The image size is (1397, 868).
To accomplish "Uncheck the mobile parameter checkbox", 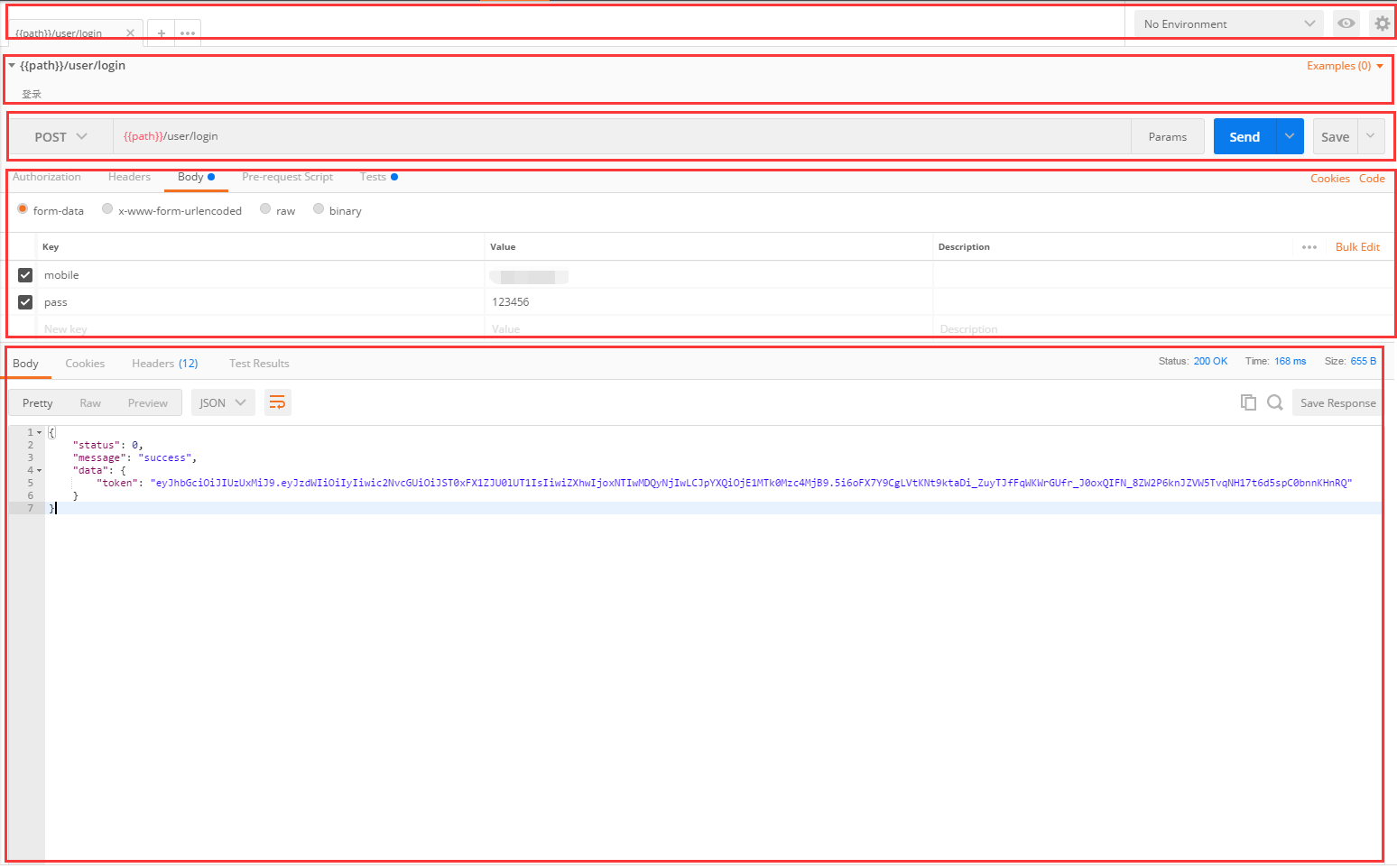I will [x=25, y=275].
